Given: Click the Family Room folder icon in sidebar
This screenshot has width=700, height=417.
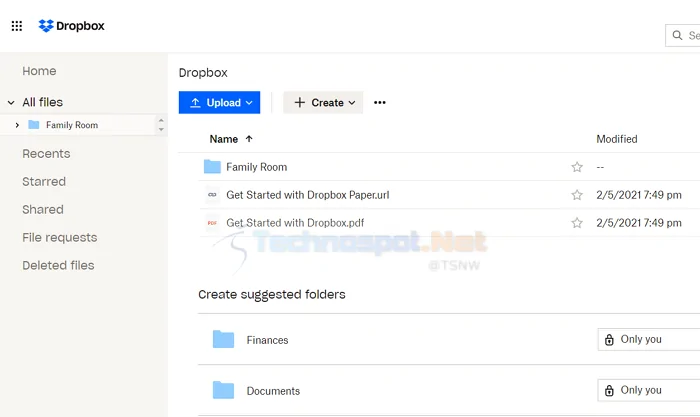Looking at the screenshot, I should (x=34, y=125).
